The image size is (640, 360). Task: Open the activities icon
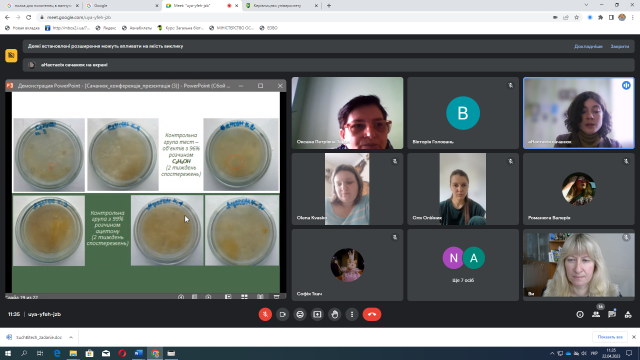[628, 314]
